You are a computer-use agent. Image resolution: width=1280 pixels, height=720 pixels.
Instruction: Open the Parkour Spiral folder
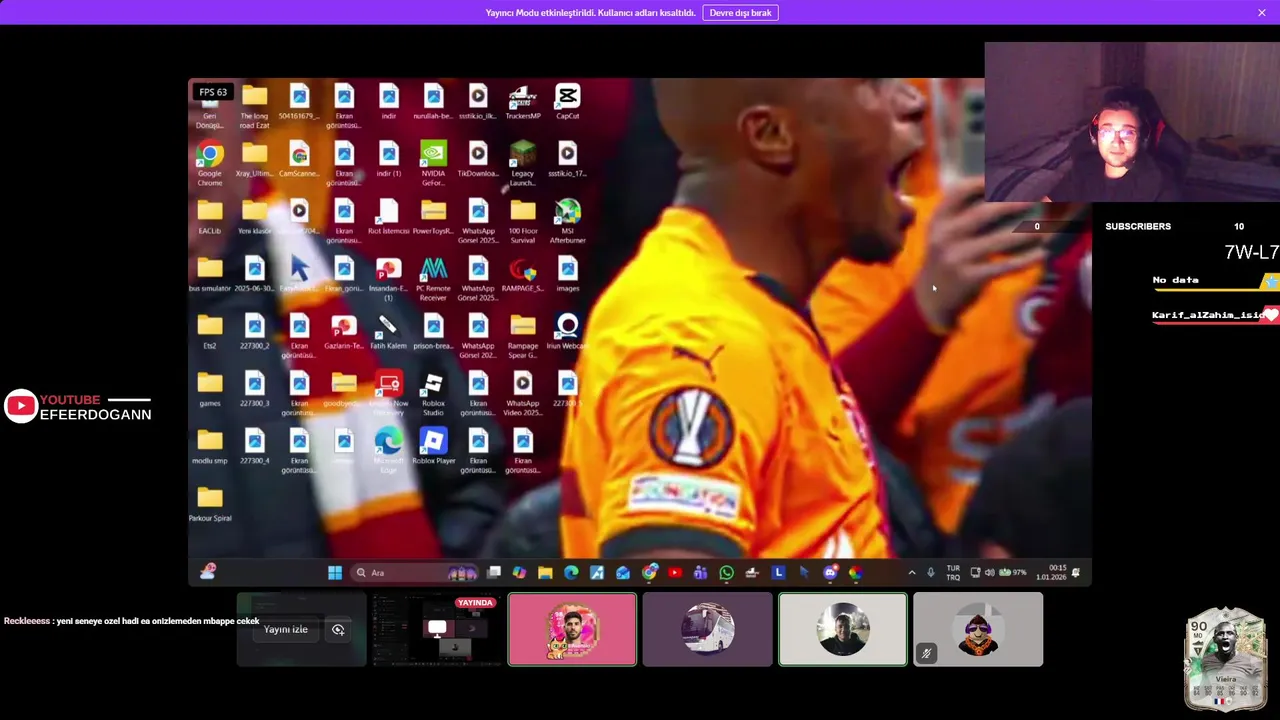(209, 503)
